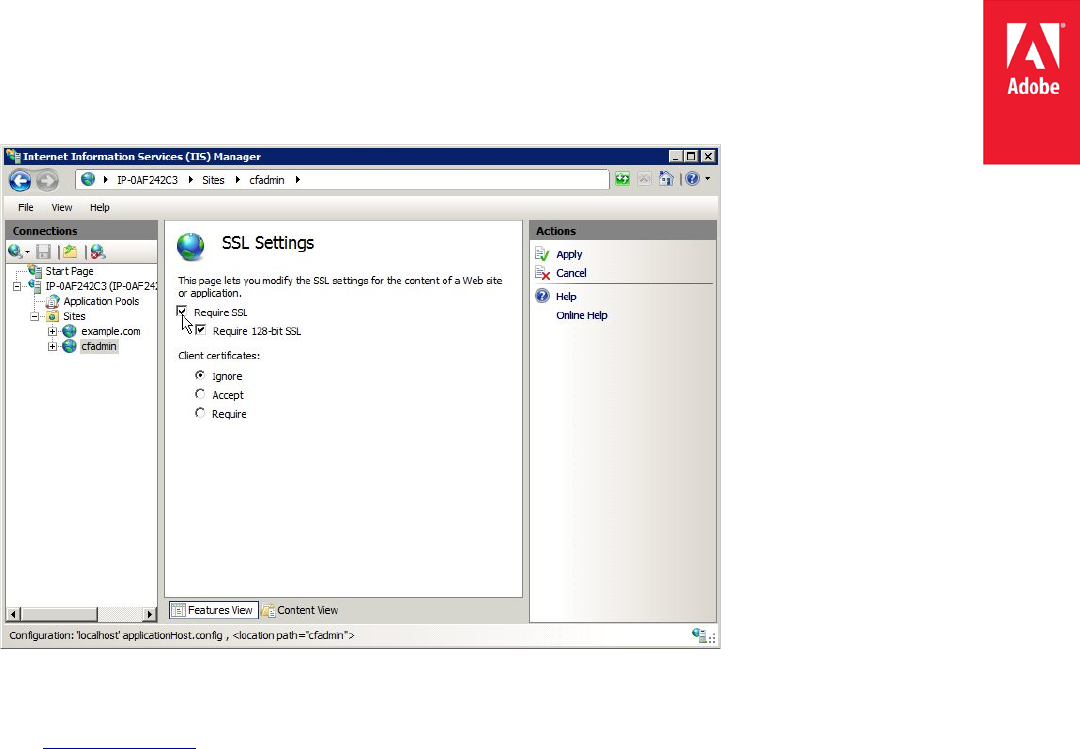Click Connections horizontal scrollbar thumb
The height and width of the screenshot is (749, 1080).
point(59,613)
